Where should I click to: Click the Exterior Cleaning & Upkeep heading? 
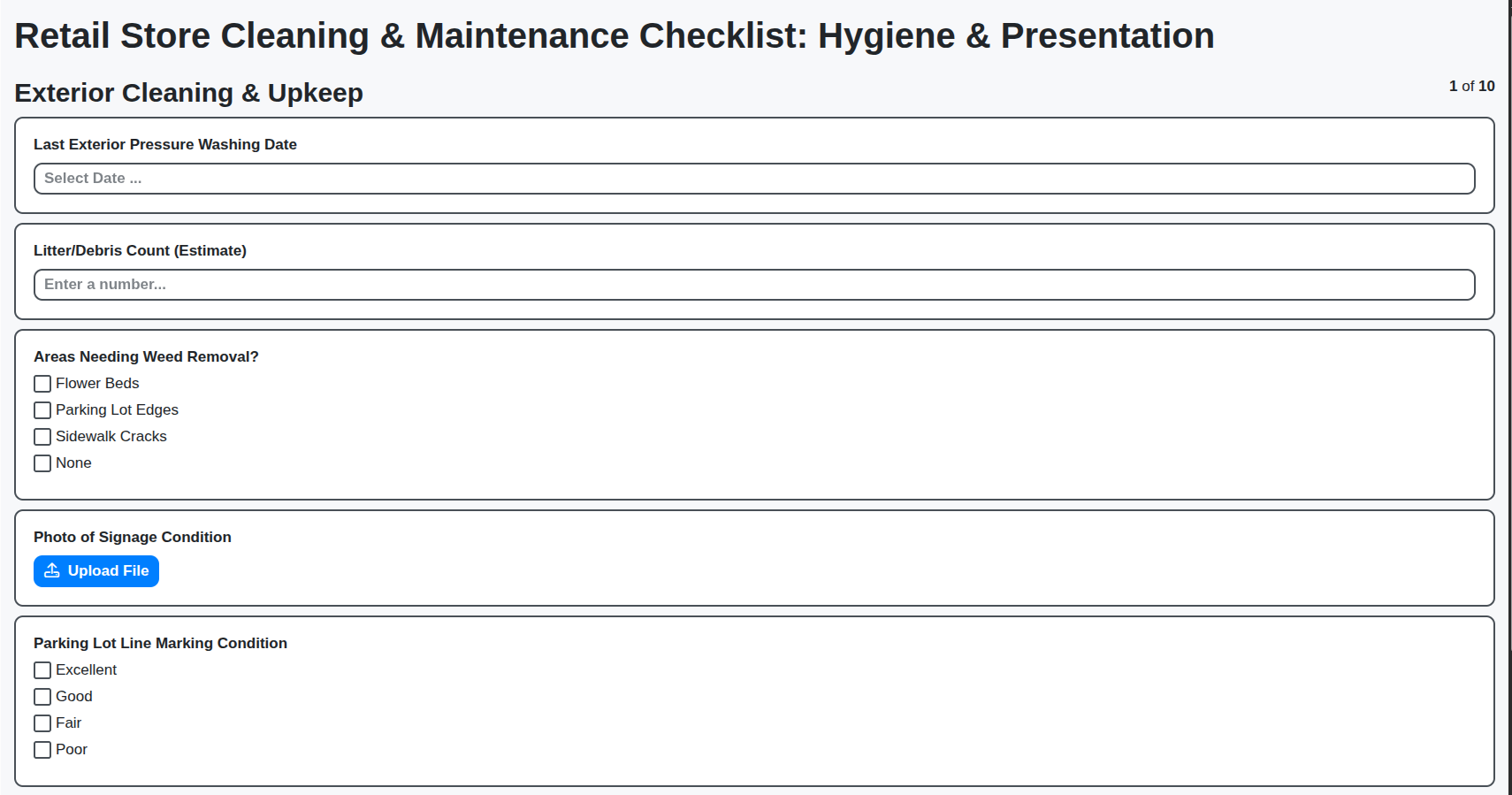coord(187,92)
